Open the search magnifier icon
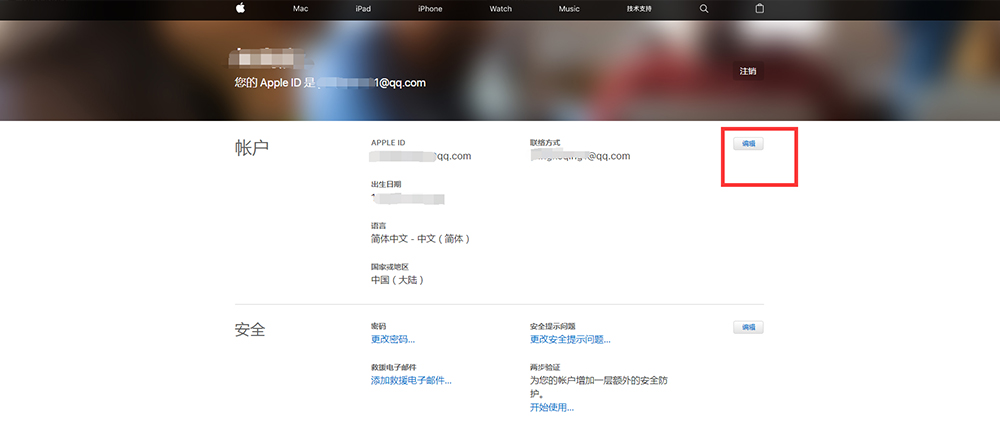 (x=704, y=8)
